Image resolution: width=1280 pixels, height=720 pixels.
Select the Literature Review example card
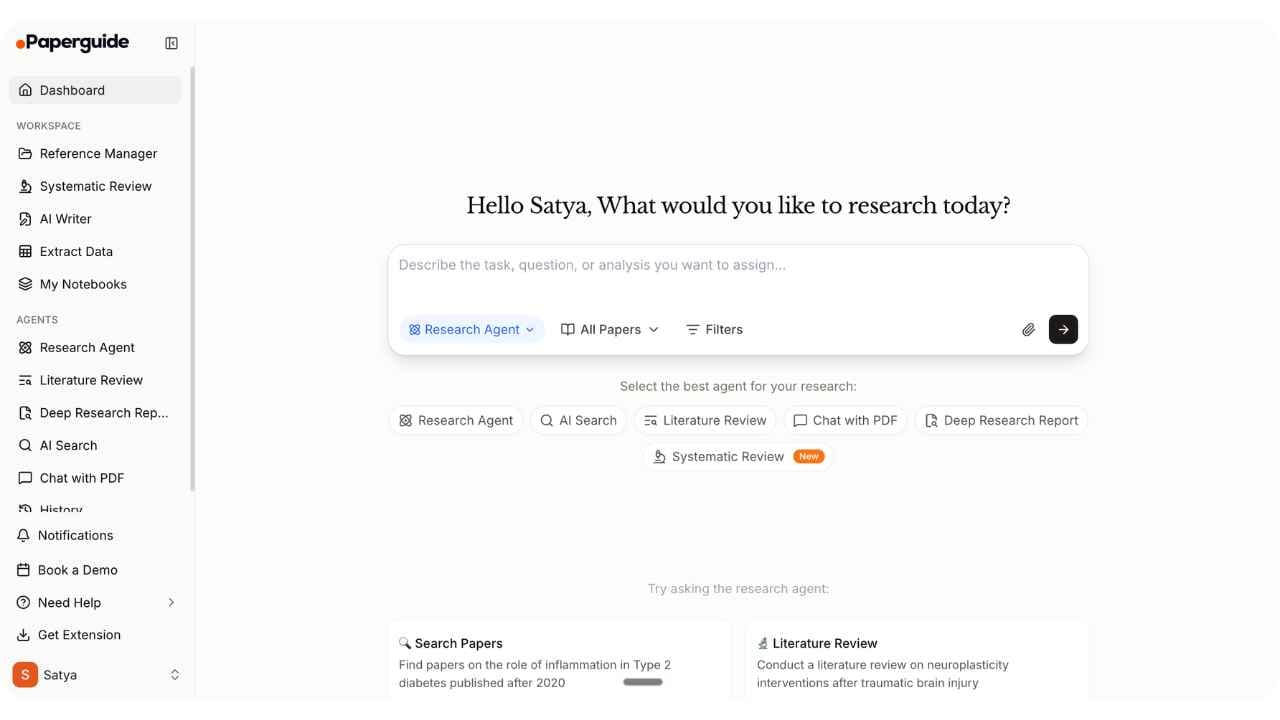[x=917, y=660]
